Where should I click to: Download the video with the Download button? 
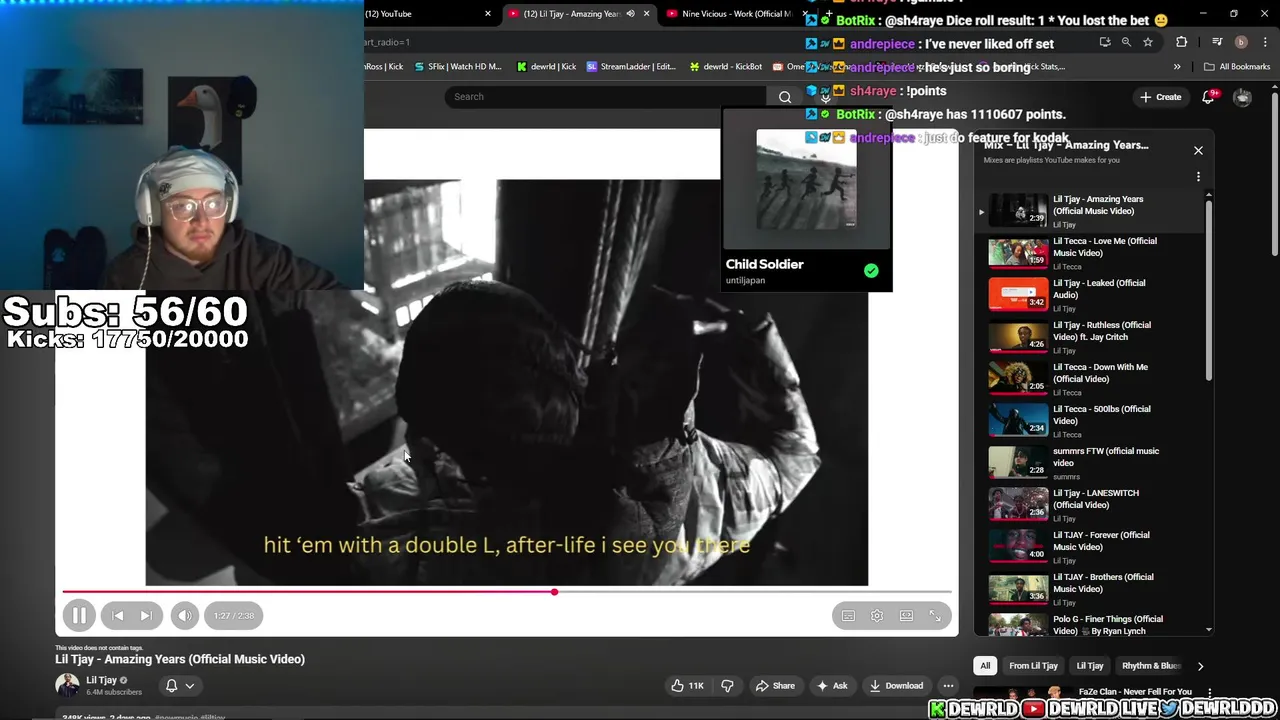(x=896, y=686)
